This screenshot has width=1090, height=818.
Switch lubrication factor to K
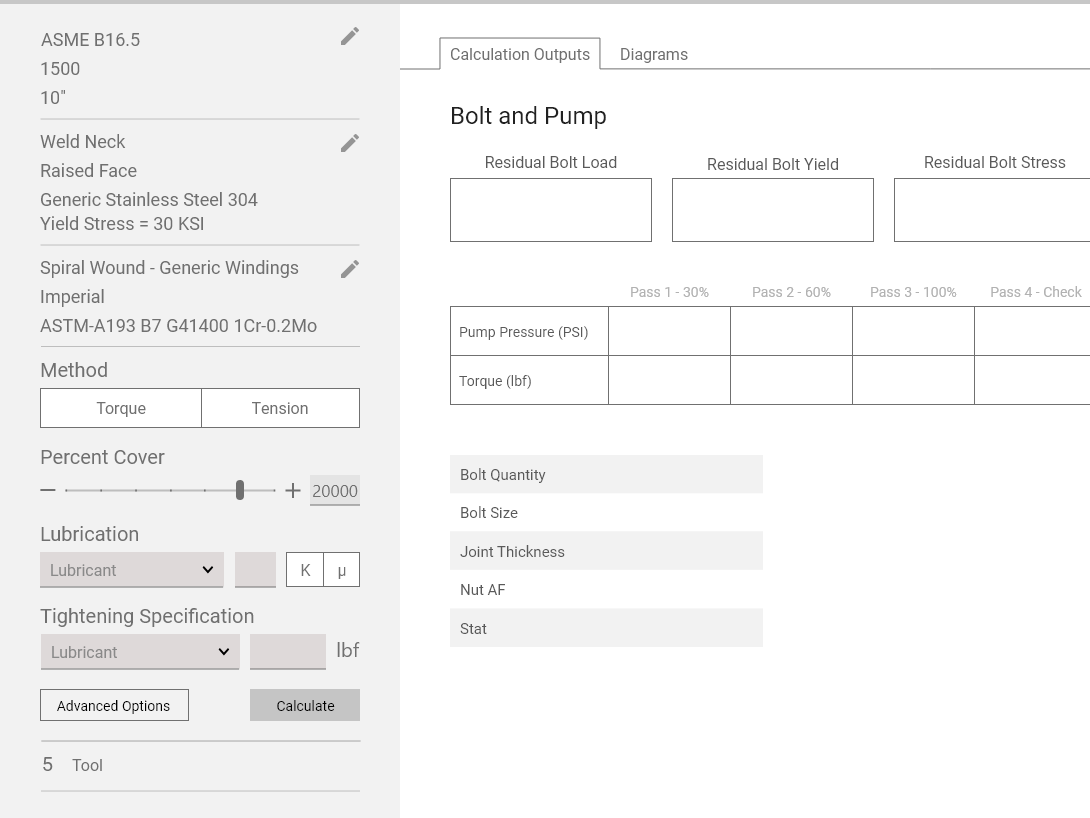tap(305, 570)
